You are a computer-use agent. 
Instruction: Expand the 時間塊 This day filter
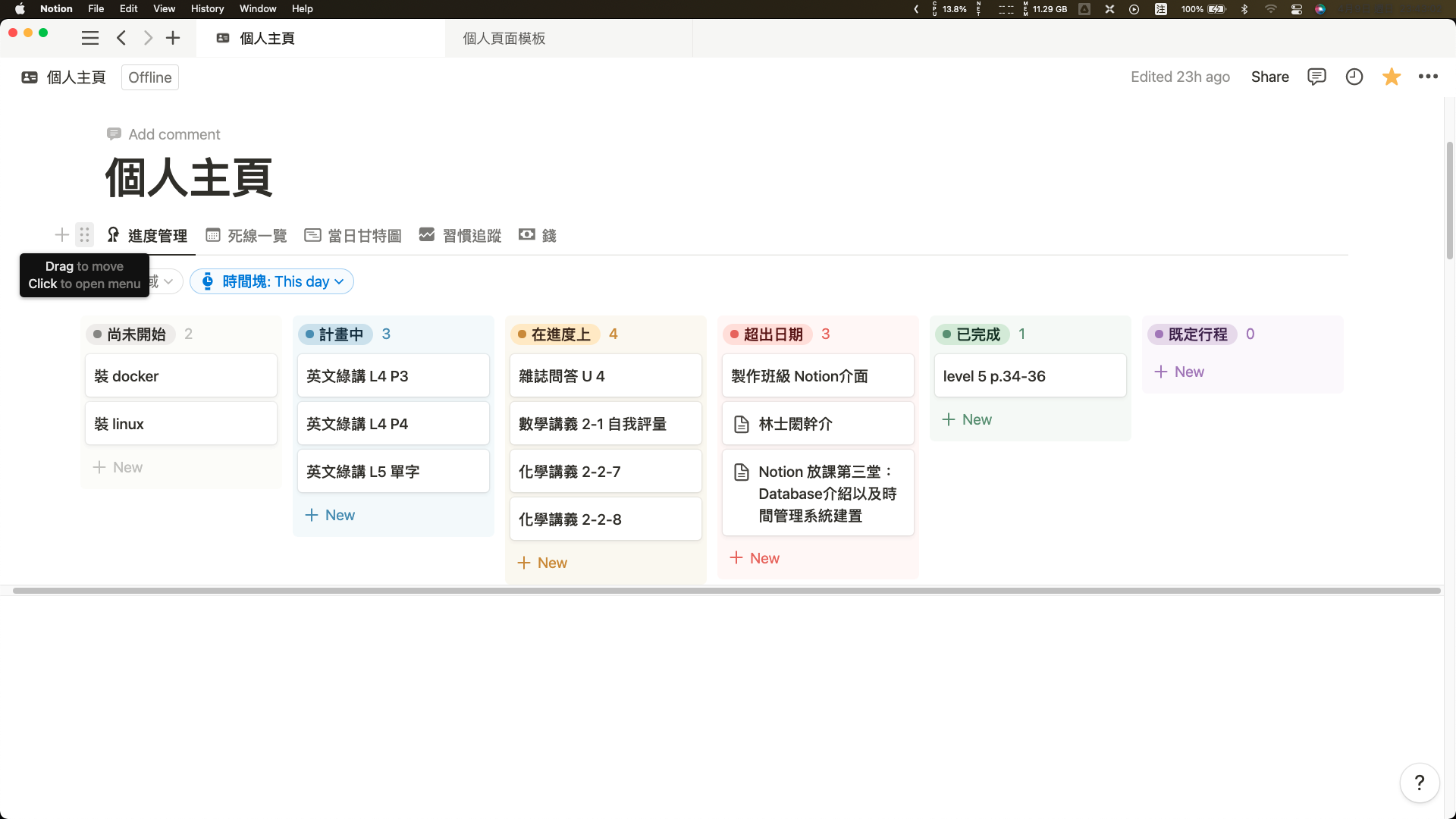pos(271,281)
